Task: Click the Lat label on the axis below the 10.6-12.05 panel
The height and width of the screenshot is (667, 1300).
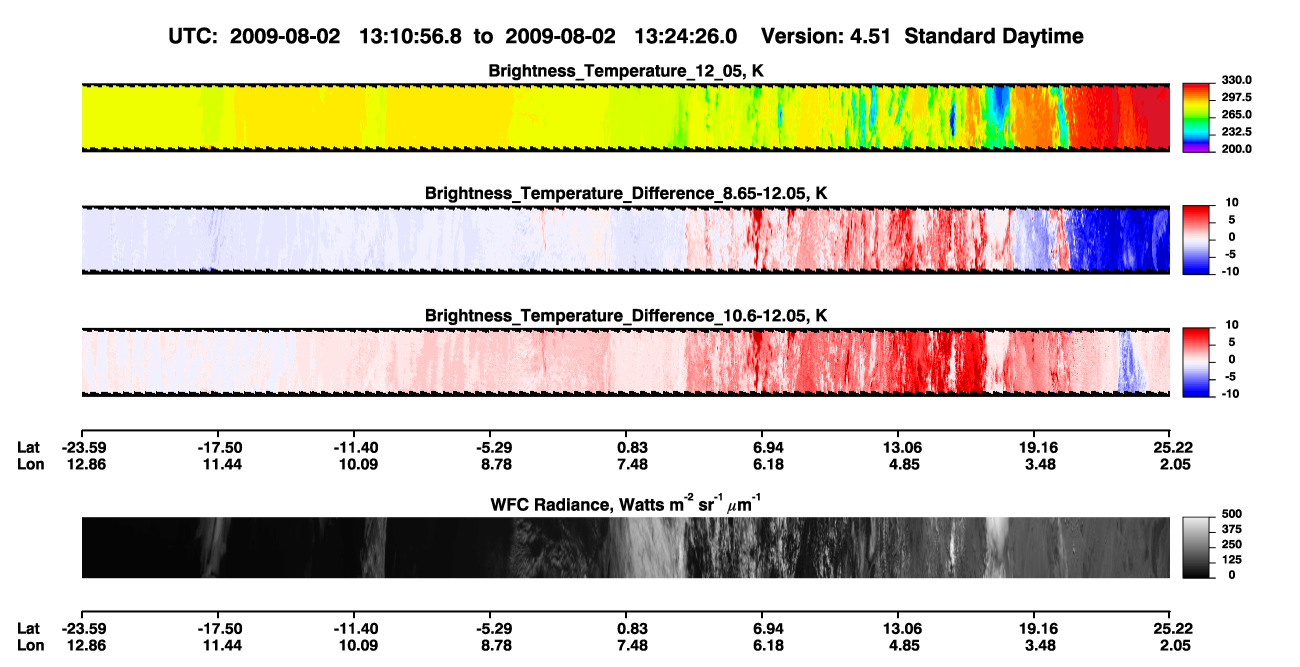Action: [30, 448]
